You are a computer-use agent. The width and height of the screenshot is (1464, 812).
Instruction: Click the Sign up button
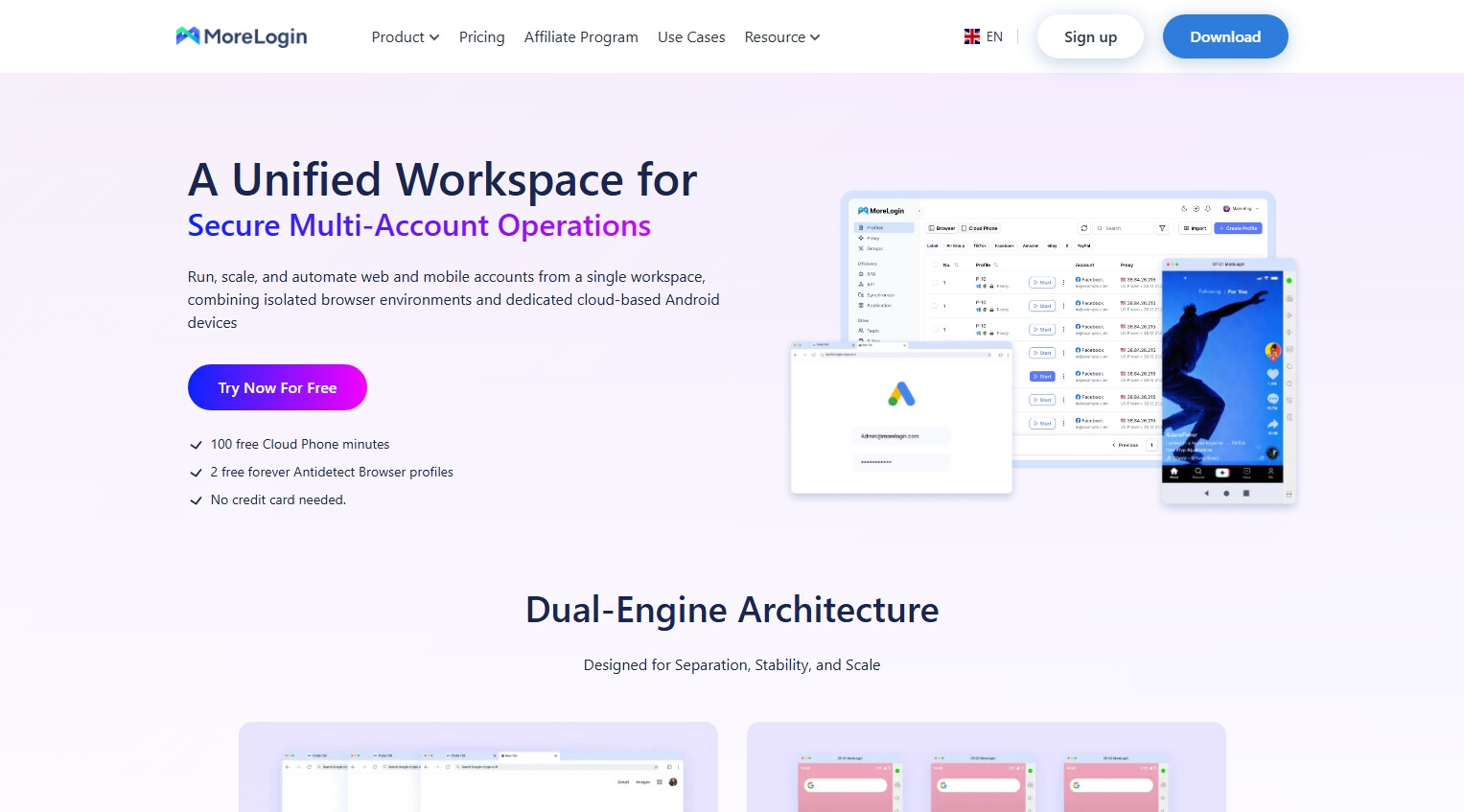point(1090,36)
